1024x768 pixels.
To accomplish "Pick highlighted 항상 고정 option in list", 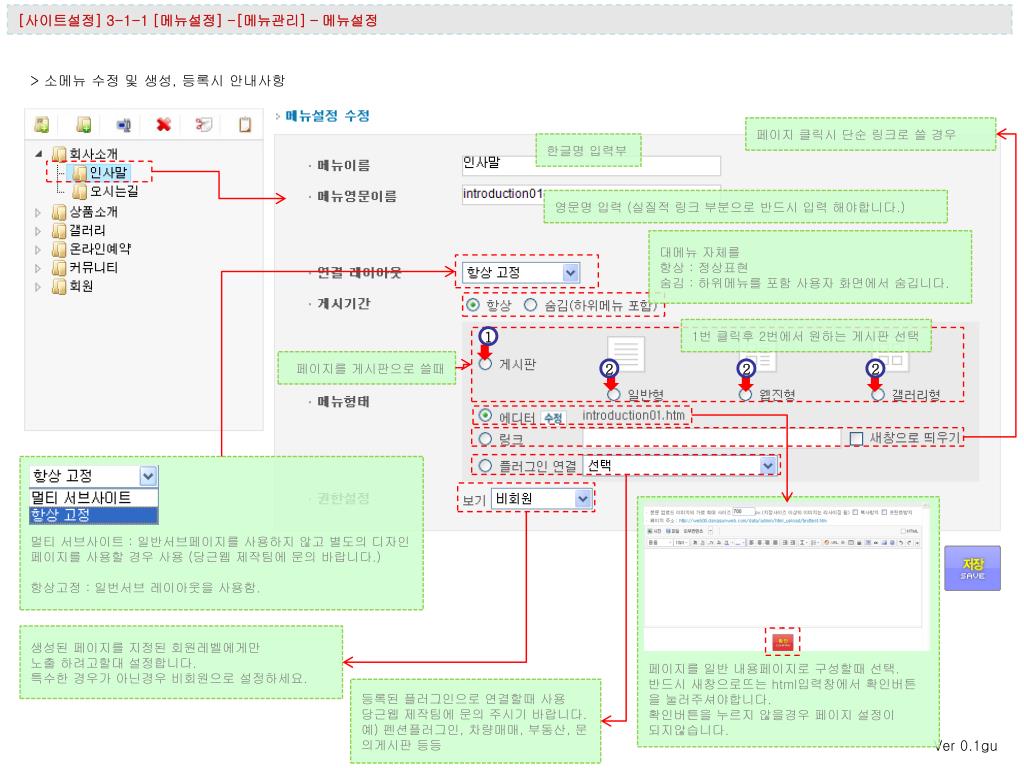I will point(93,515).
